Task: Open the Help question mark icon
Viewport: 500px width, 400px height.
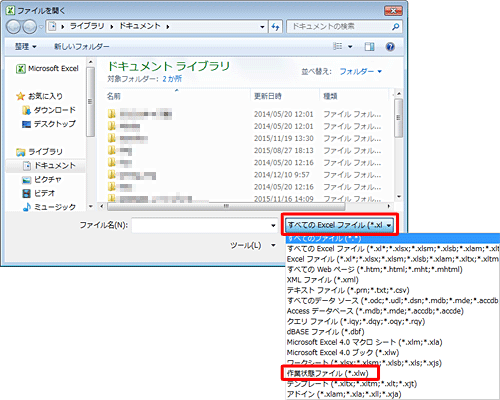Action: coord(390,47)
